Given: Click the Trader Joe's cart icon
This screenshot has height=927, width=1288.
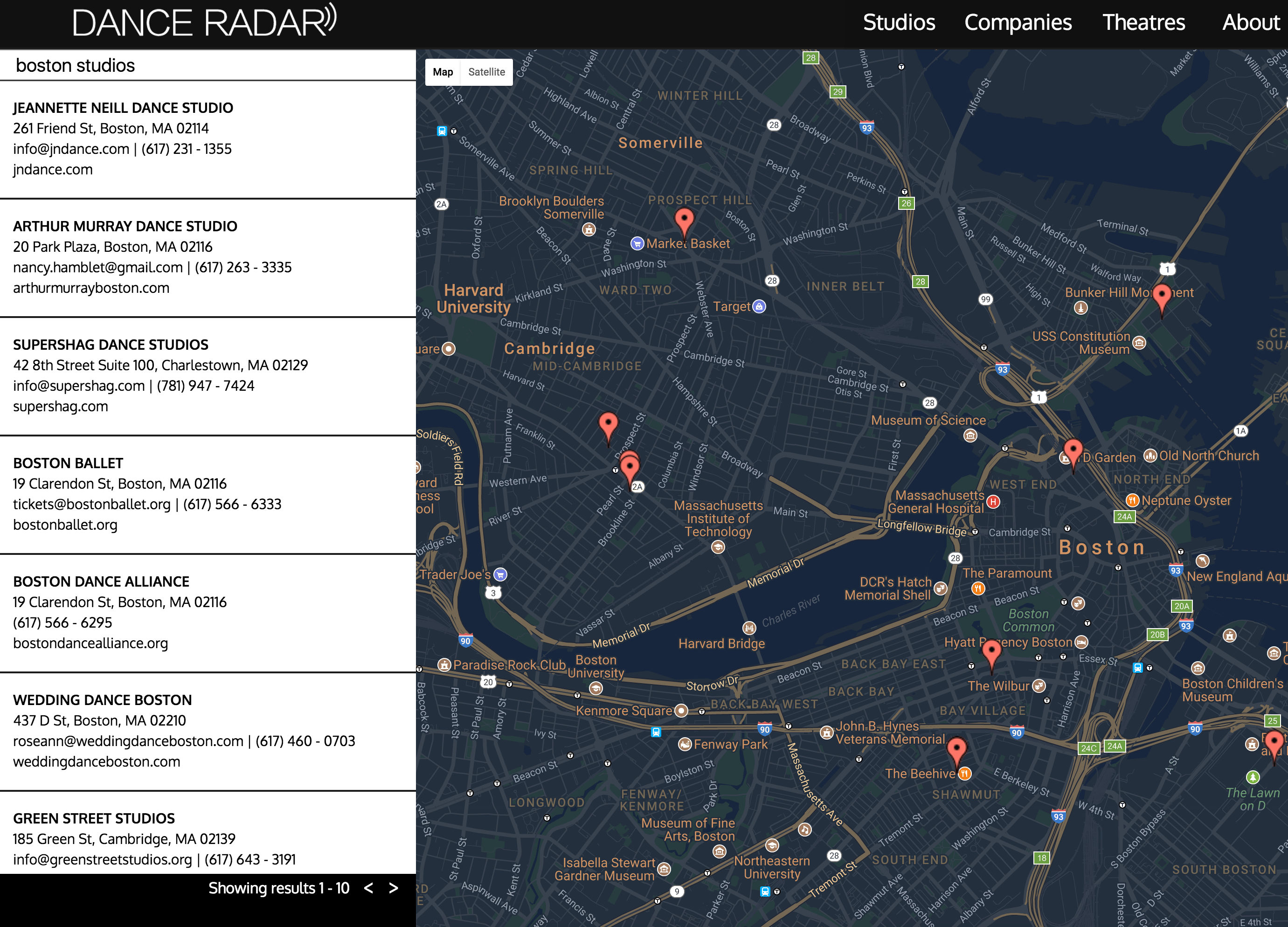Looking at the screenshot, I should (500, 575).
